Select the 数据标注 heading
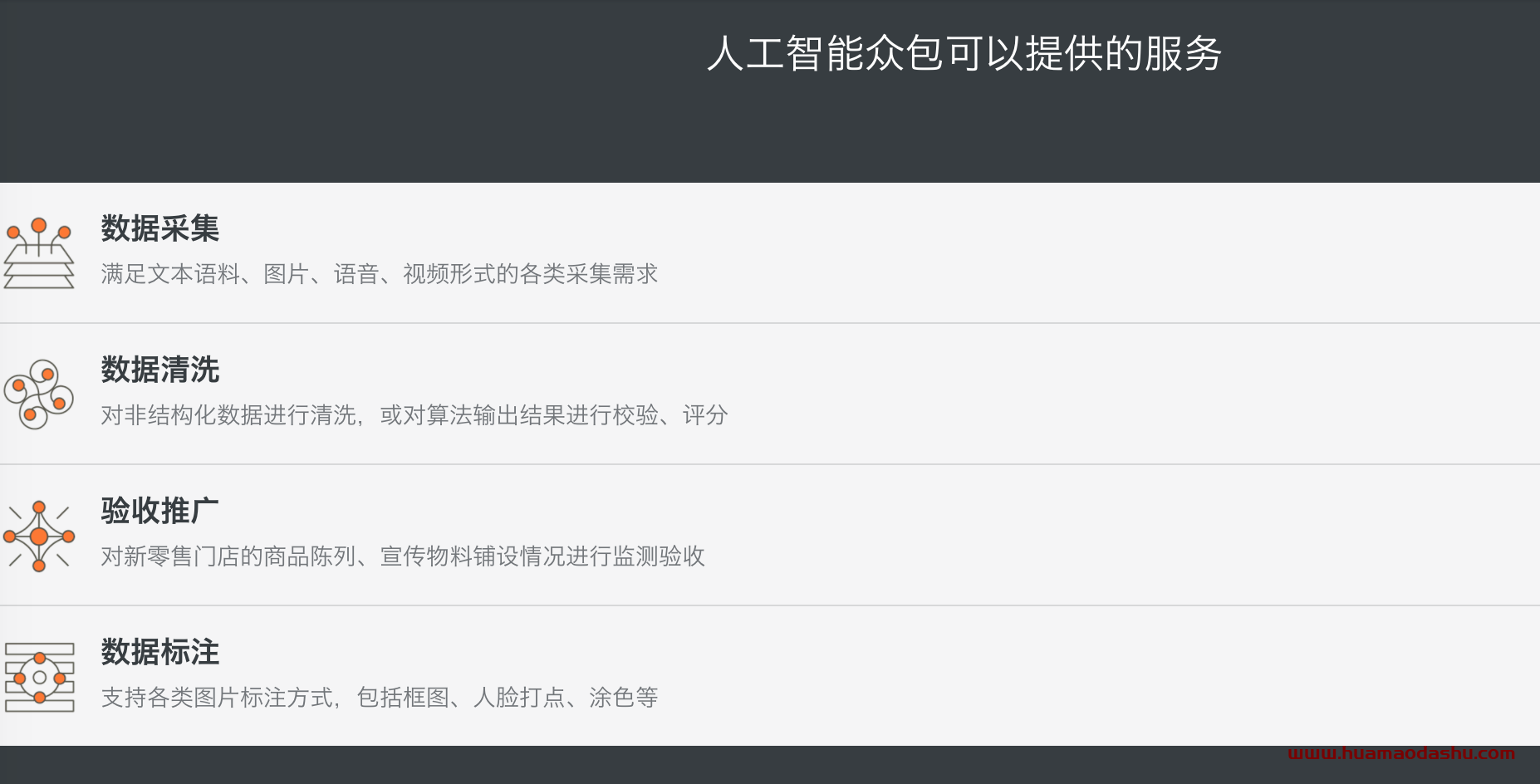This screenshot has height=784, width=1540. 160,652
